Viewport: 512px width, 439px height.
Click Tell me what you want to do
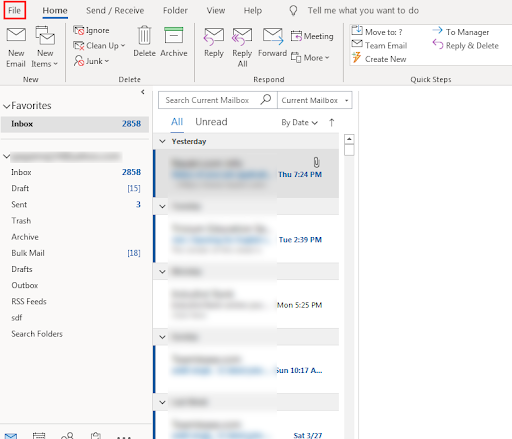(x=363, y=11)
